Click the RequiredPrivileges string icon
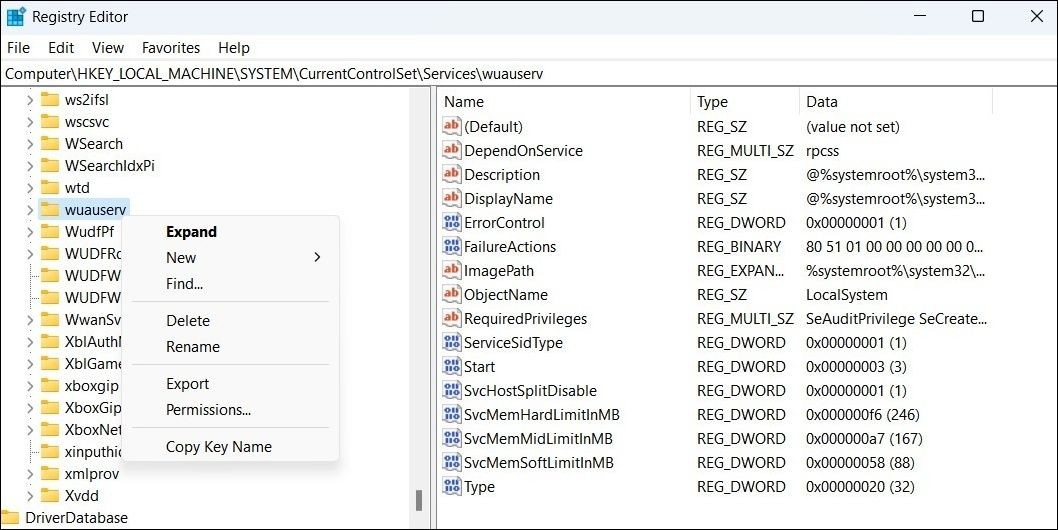Viewport: 1058px width, 530px height. [451, 318]
